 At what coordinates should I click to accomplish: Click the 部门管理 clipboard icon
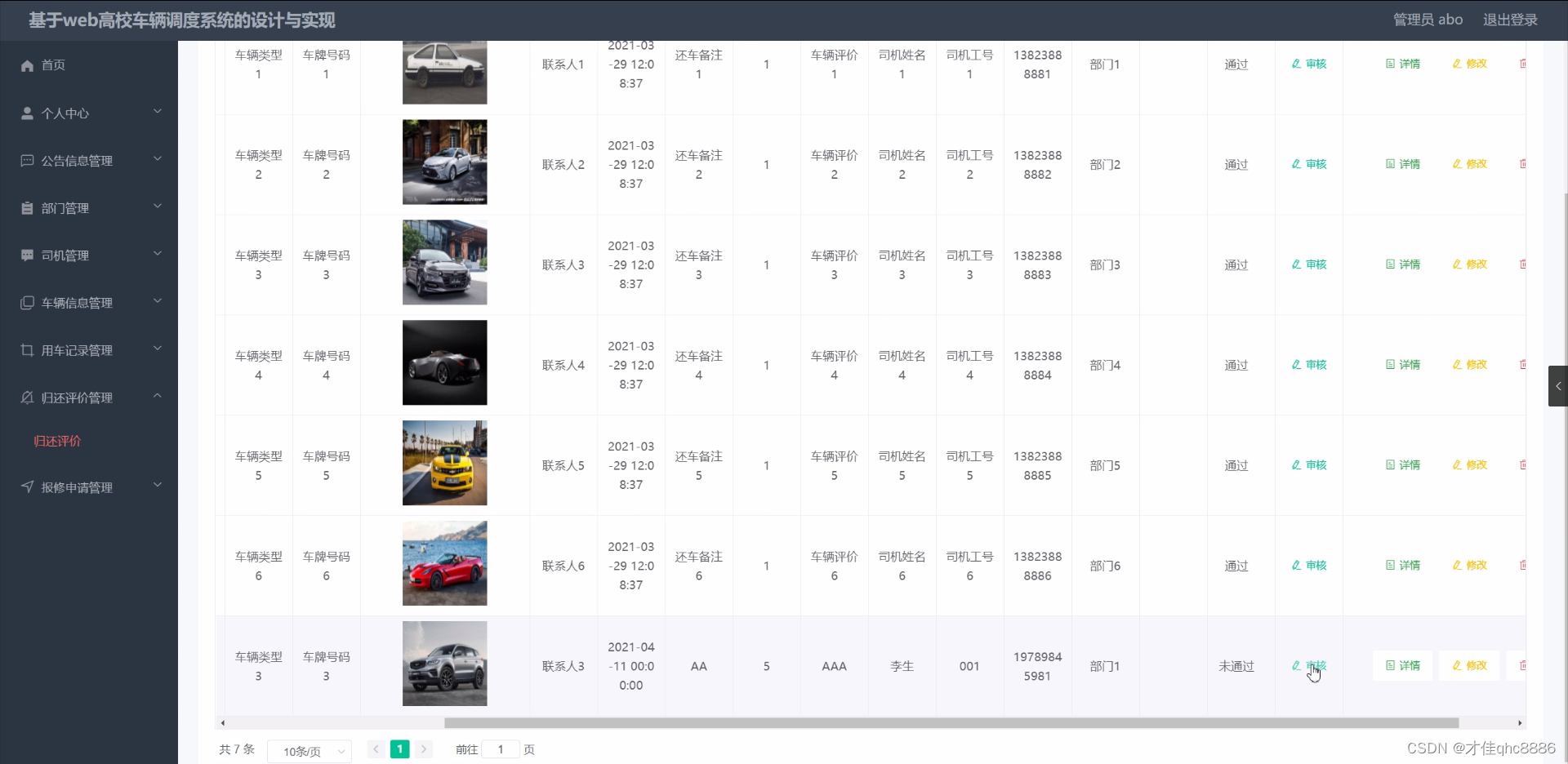[27, 208]
